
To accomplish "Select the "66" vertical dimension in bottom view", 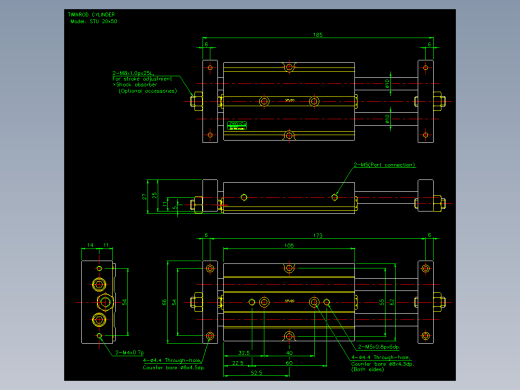I will pos(164,302).
